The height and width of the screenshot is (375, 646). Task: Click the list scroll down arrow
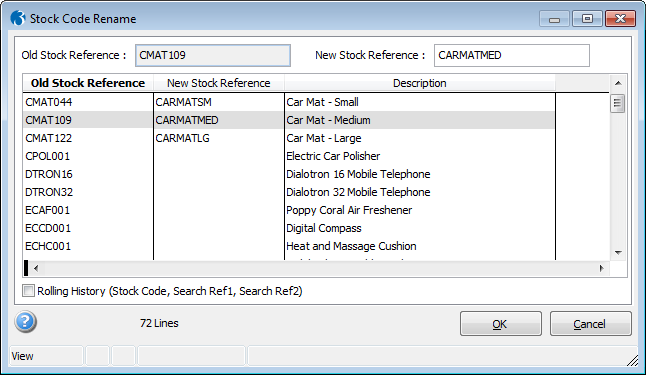coord(618,253)
